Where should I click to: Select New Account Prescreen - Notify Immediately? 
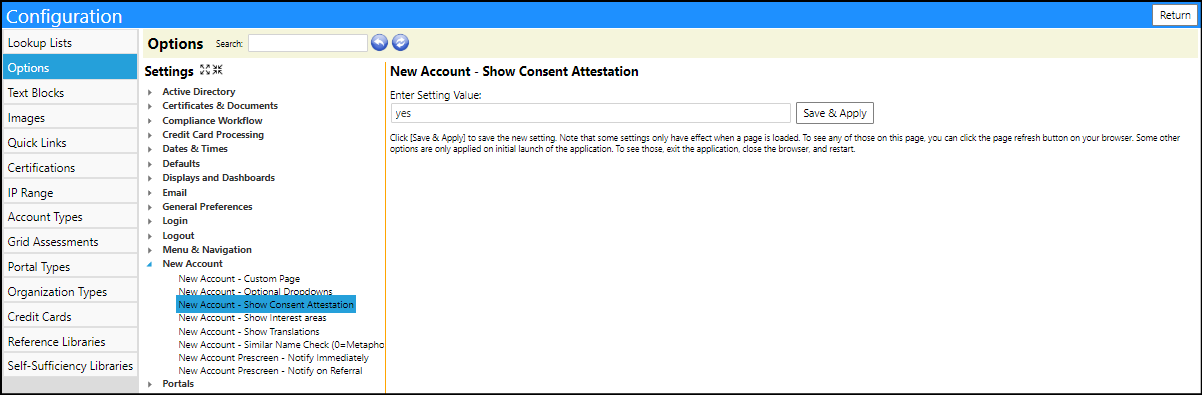273,357
